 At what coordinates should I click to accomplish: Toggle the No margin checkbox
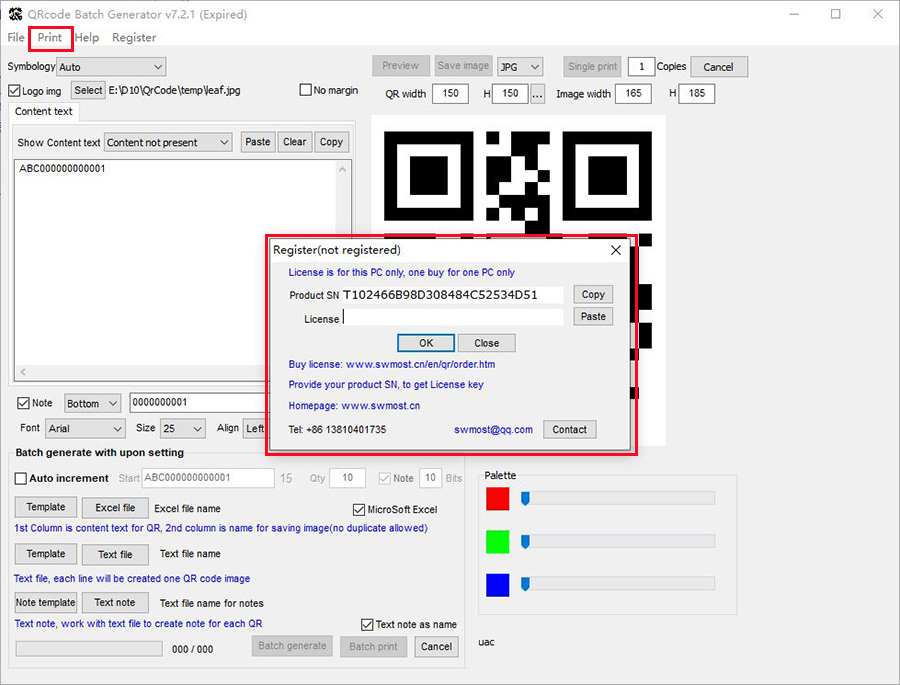click(305, 90)
